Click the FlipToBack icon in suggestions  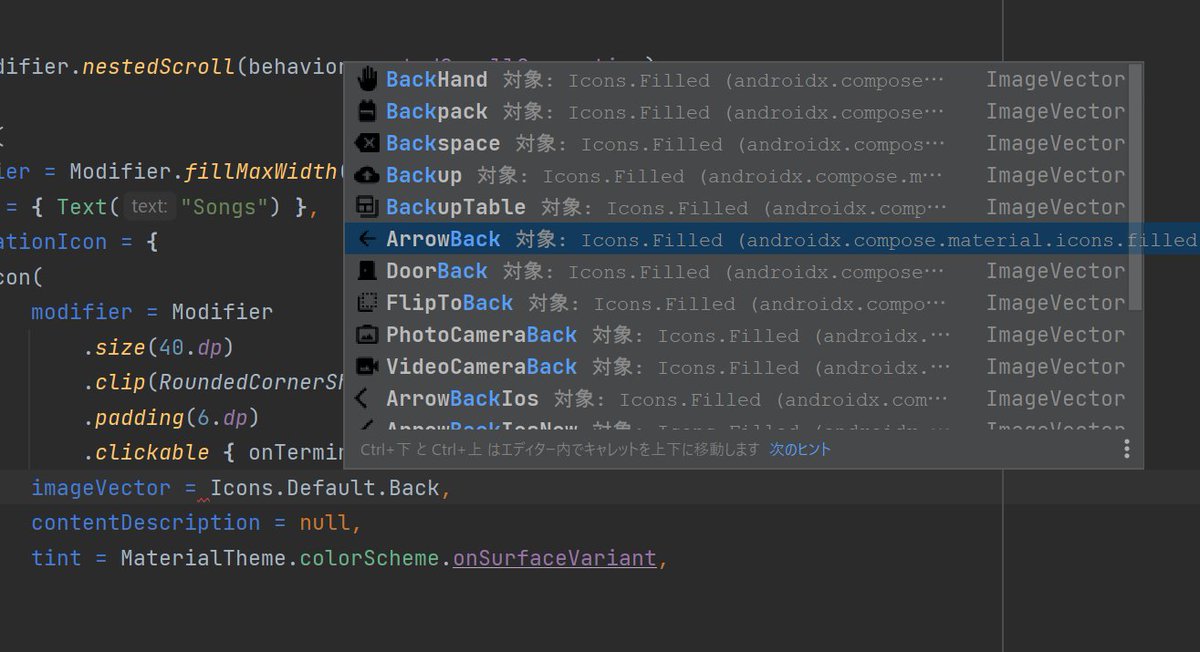point(367,304)
